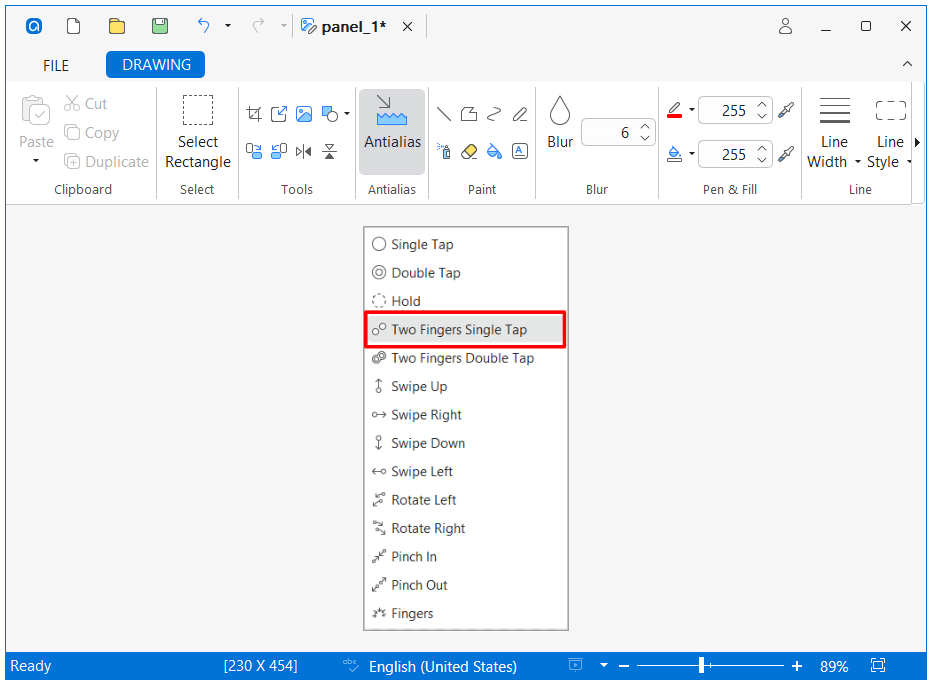
Task: Pick the straight Line drawing tool
Action: click(444, 114)
